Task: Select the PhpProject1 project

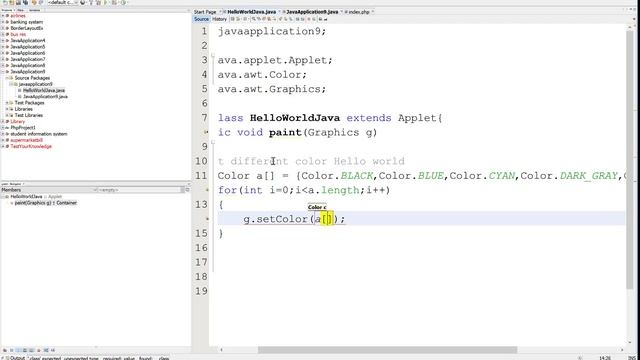Action: pyautogui.click(x=23, y=128)
